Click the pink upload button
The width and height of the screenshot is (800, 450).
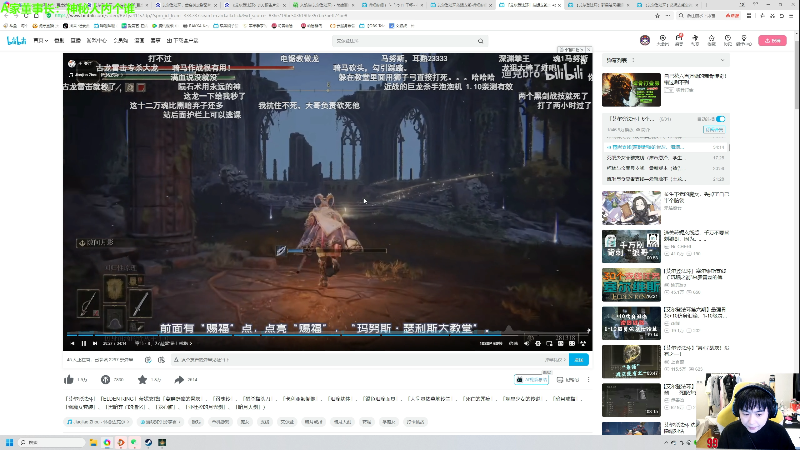coord(772,40)
